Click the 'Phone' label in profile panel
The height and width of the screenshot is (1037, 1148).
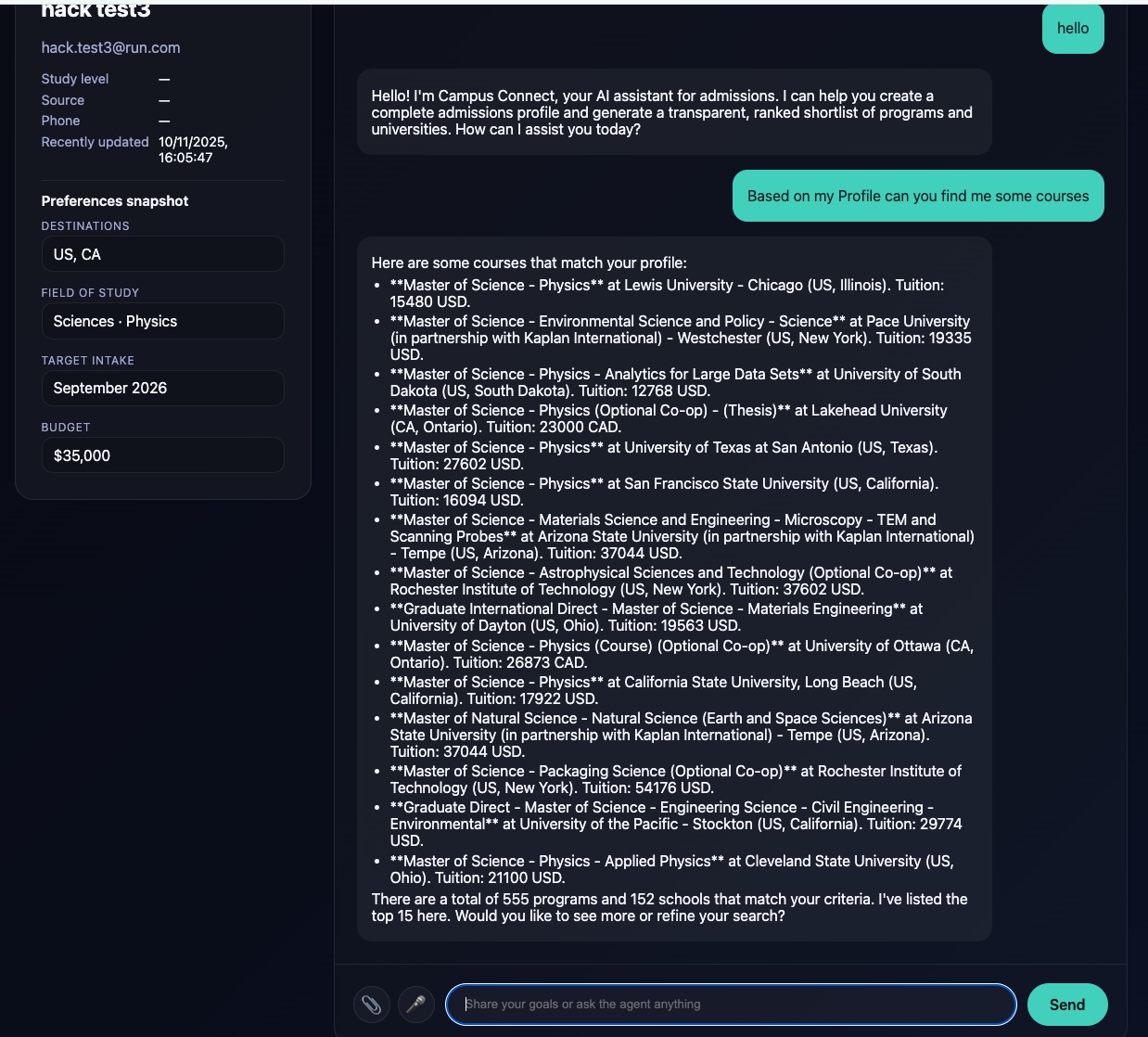[x=60, y=121]
